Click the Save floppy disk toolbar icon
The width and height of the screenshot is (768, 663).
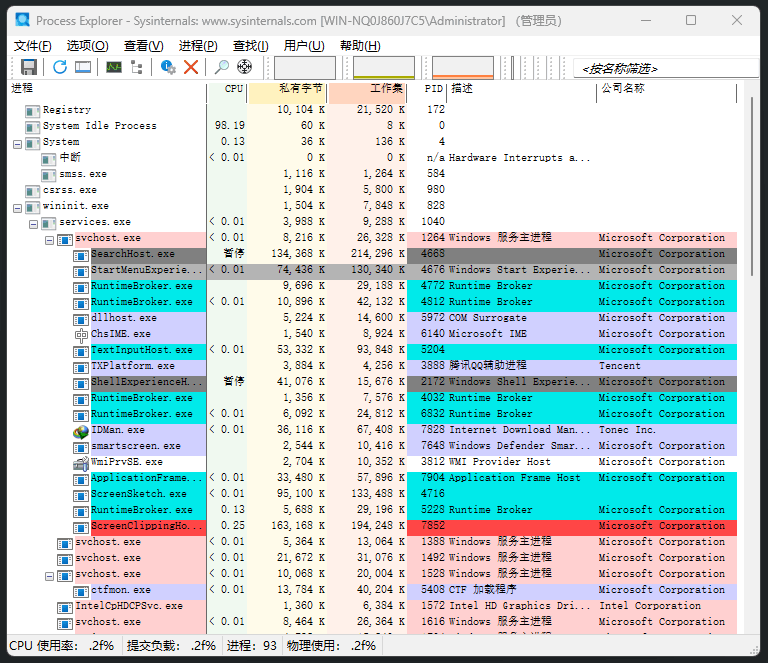[29, 67]
